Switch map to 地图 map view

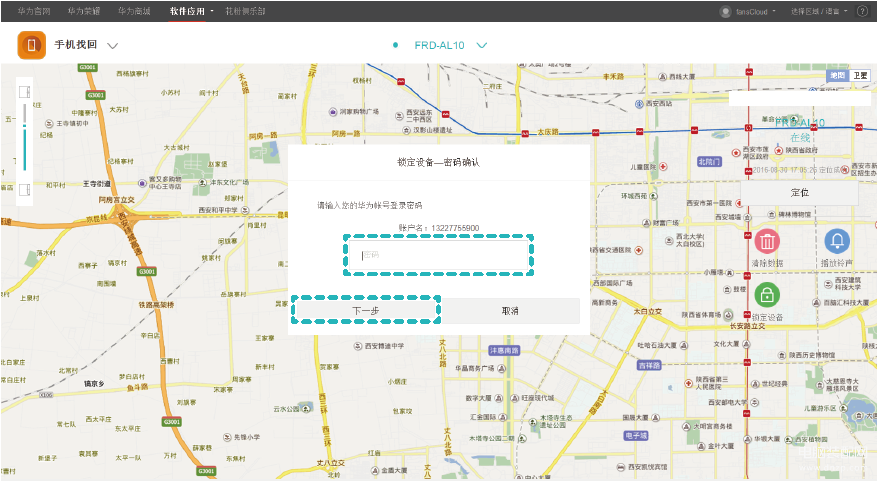click(838, 76)
